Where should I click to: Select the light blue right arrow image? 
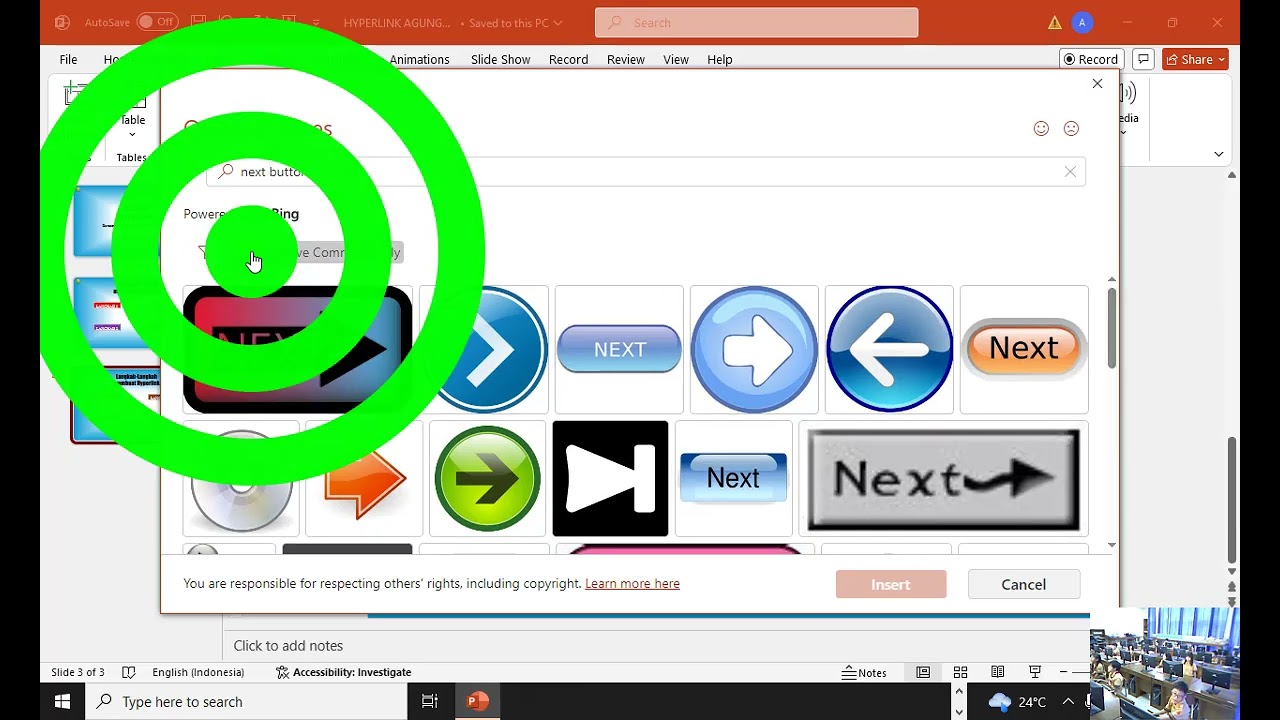(754, 349)
